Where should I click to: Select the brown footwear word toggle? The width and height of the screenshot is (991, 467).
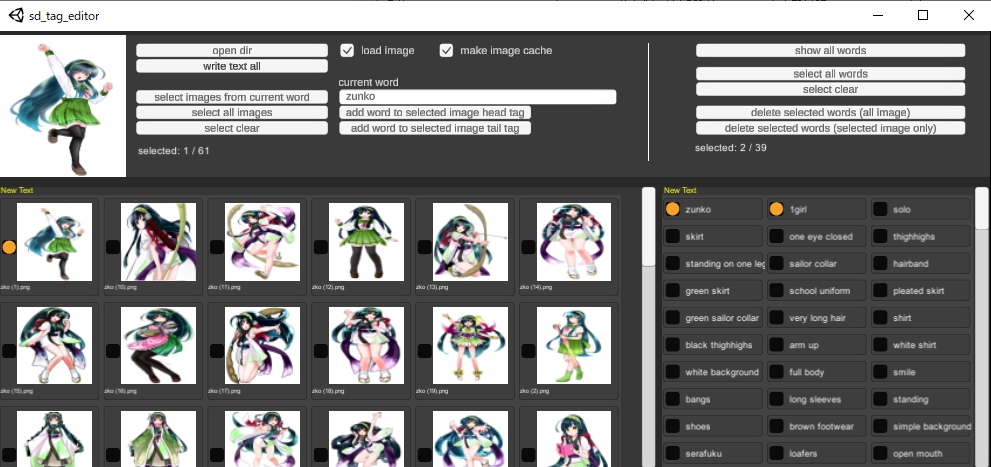coord(777,427)
